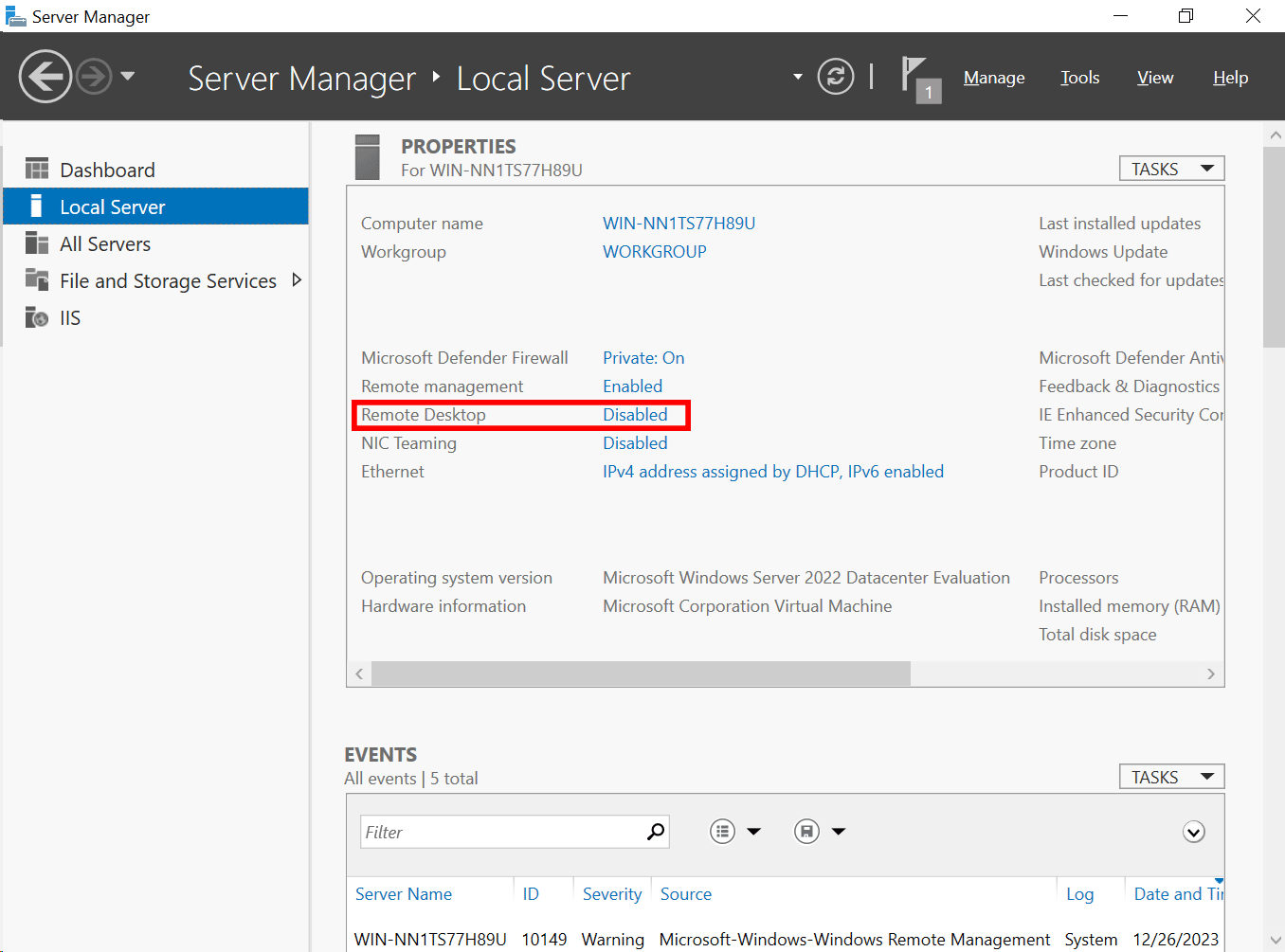Click the main window scroll-down arrow

[x=1276, y=941]
